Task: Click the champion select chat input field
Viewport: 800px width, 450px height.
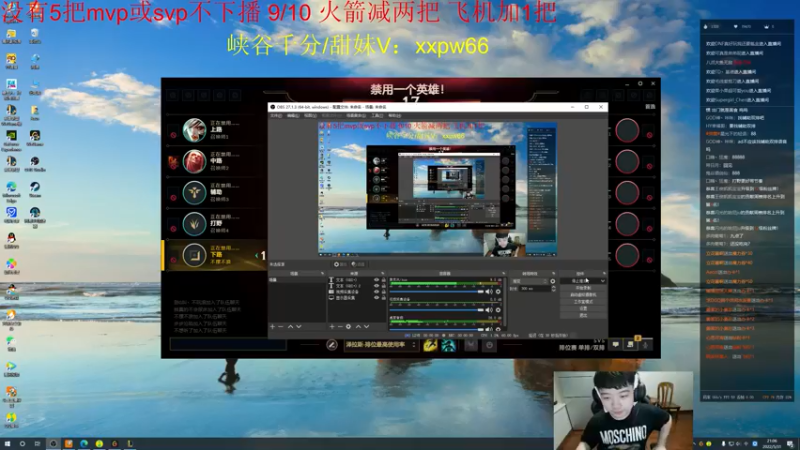Action: point(228,344)
